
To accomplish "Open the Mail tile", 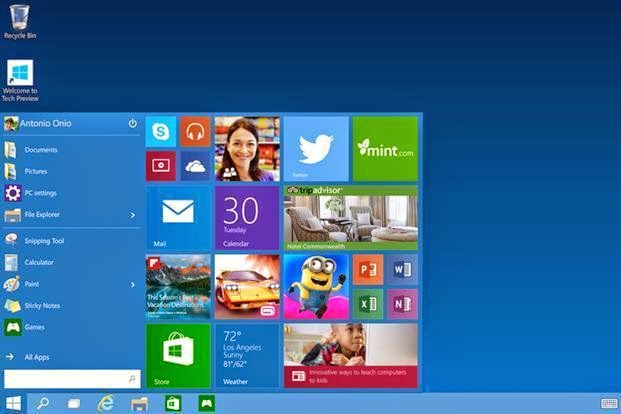I will coord(178,218).
